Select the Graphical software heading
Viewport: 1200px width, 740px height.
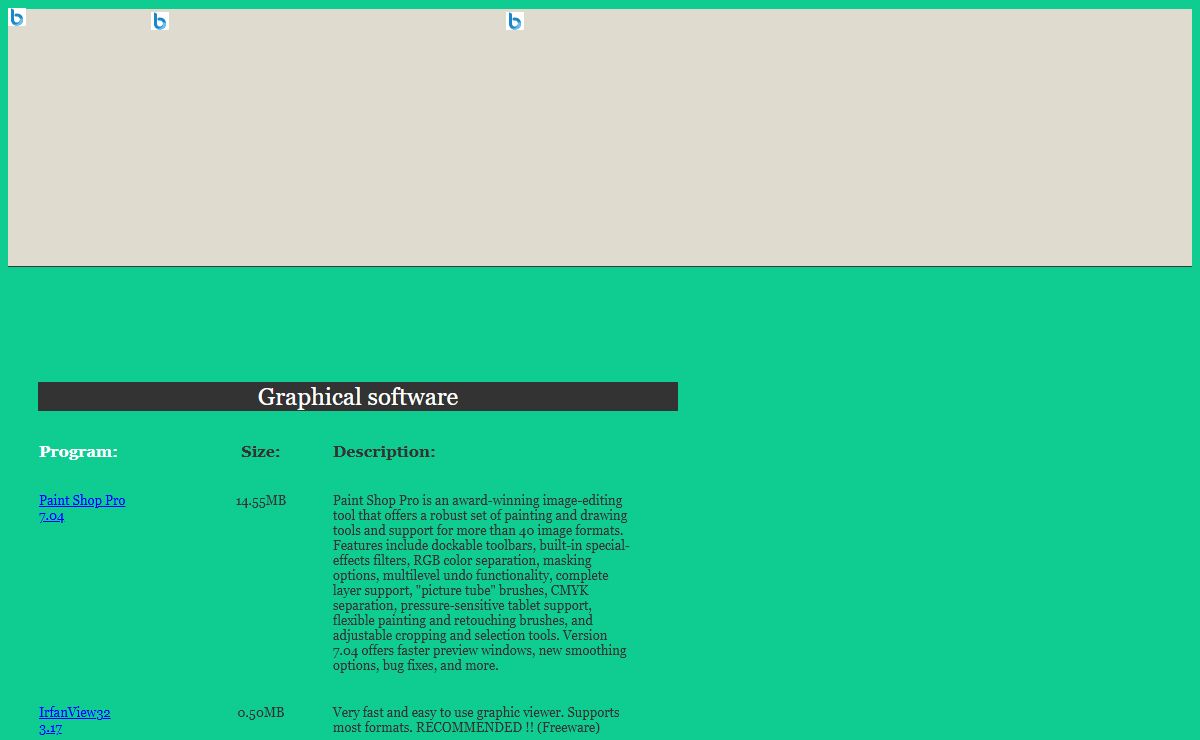pos(358,397)
